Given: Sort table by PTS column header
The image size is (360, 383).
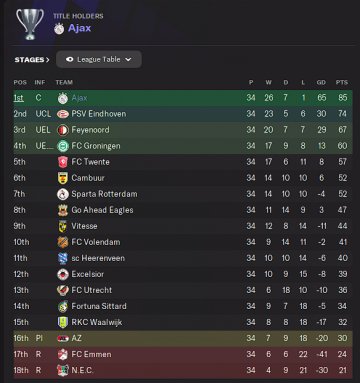Looking at the screenshot, I should click(342, 82).
